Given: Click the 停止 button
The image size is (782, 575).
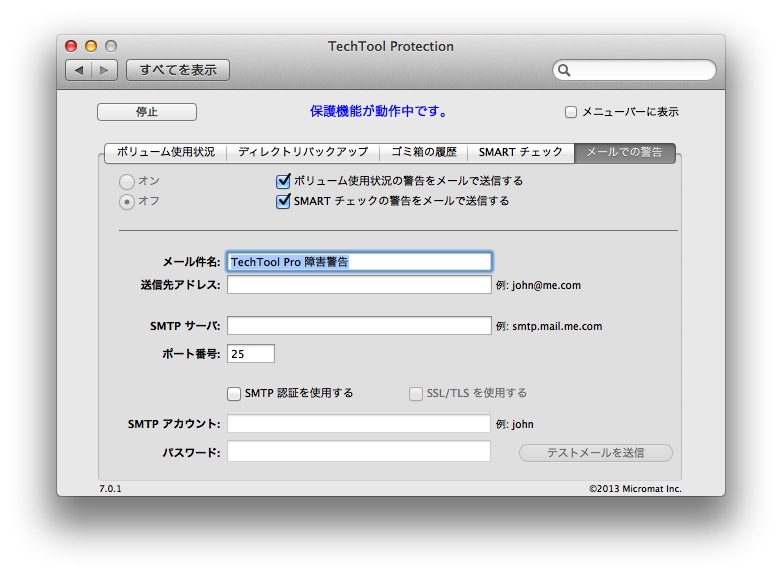Looking at the screenshot, I should point(147,112).
